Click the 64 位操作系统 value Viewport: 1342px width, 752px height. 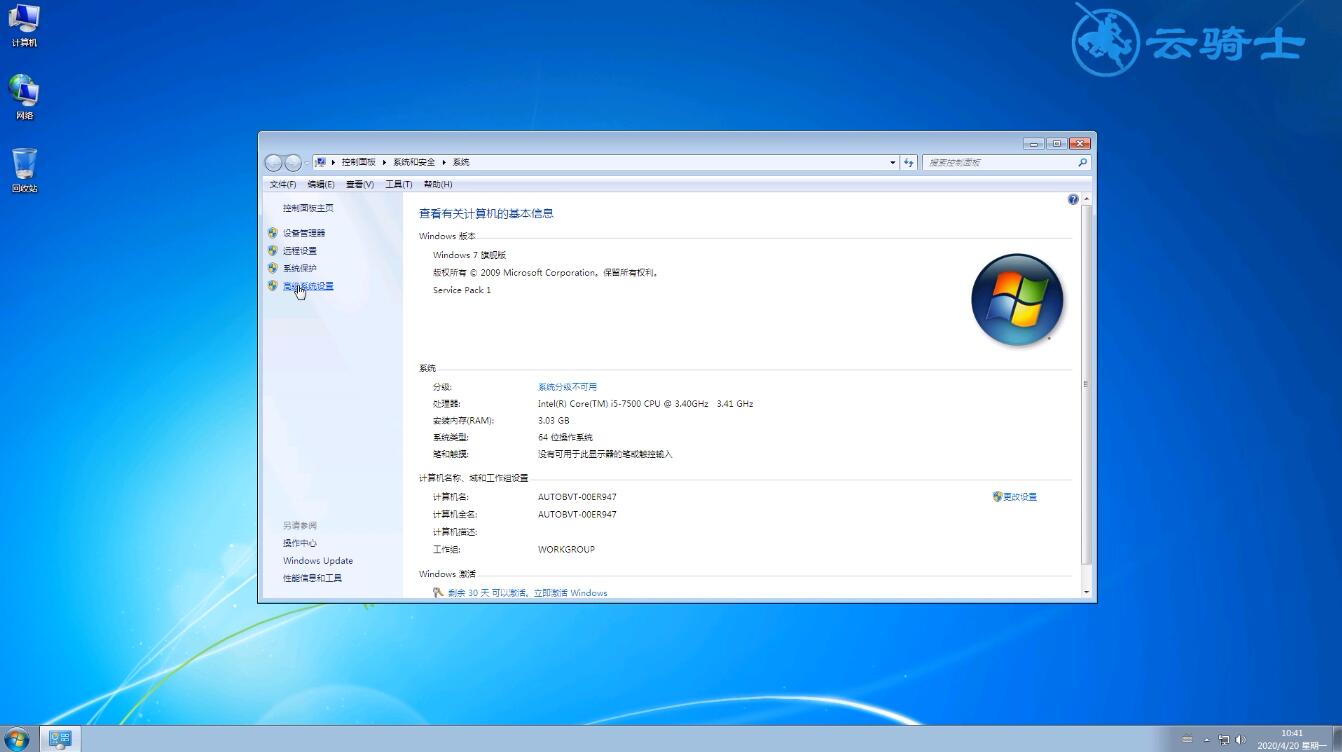[x=565, y=438]
